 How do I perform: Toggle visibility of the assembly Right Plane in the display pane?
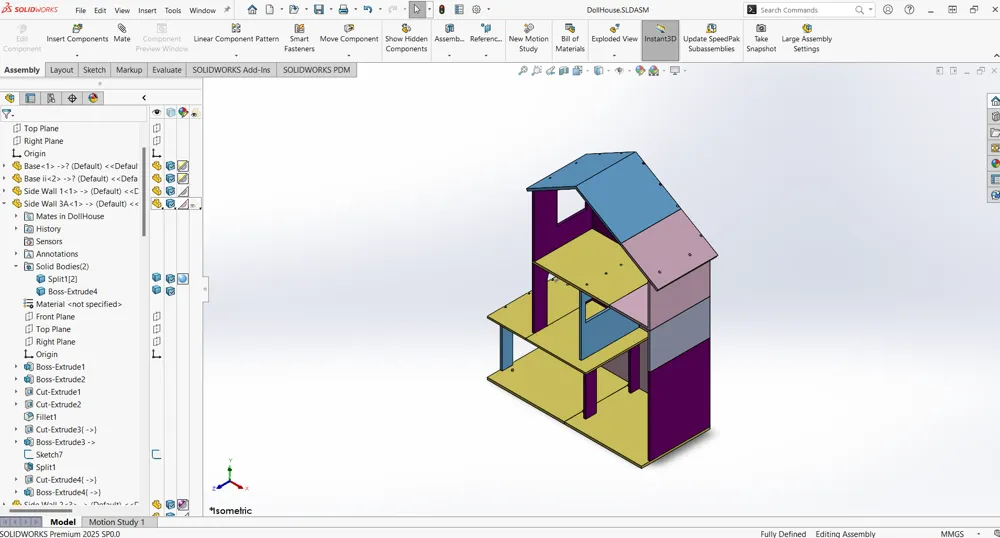(156, 141)
